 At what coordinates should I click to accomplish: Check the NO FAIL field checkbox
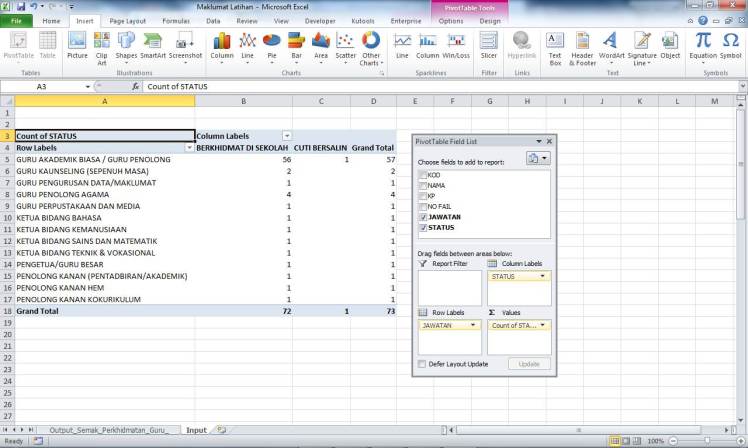(x=422, y=207)
